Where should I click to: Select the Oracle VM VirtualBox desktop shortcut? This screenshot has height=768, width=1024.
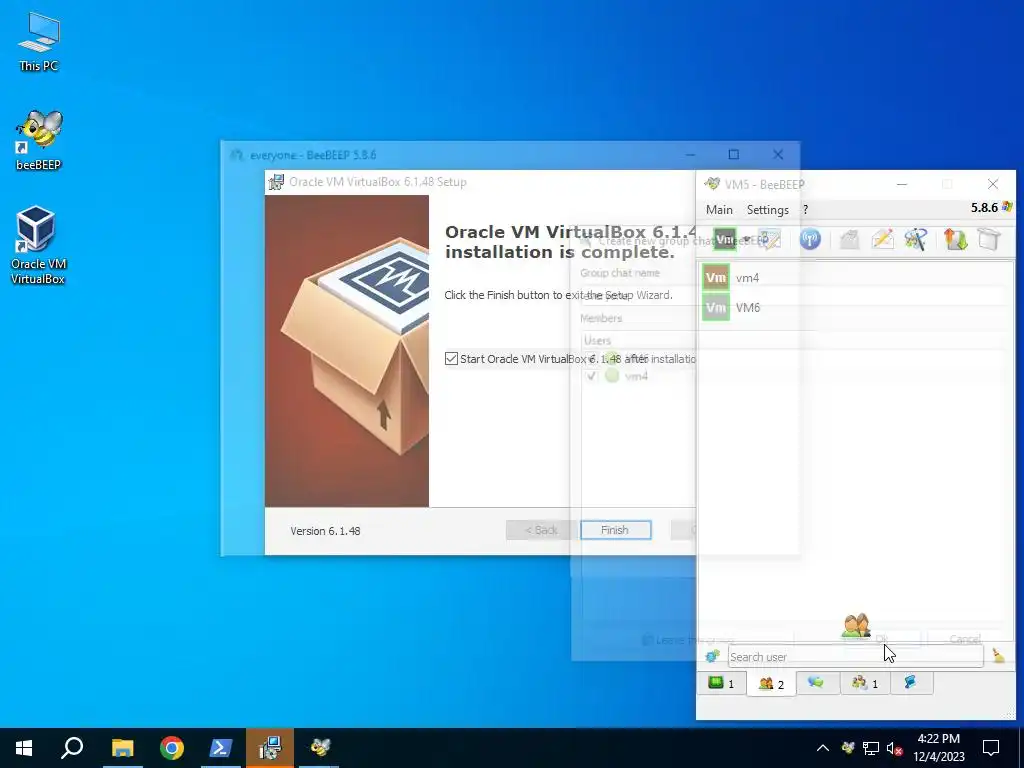(x=38, y=246)
